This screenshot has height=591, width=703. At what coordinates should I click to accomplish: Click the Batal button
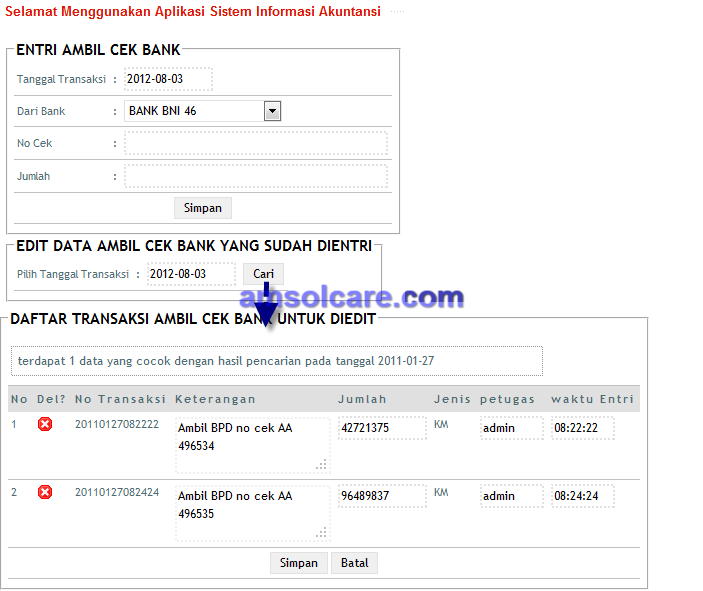click(354, 563)
